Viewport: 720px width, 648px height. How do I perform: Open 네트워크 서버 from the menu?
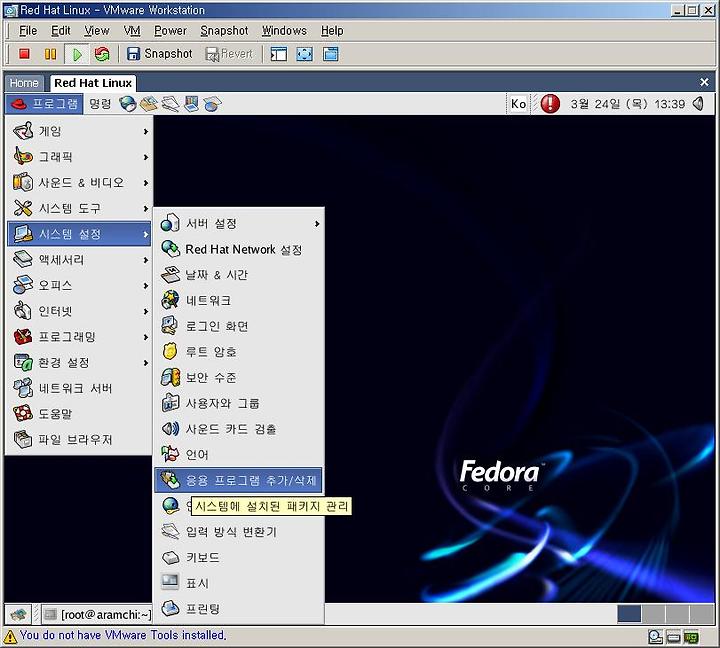click(79, 389)
